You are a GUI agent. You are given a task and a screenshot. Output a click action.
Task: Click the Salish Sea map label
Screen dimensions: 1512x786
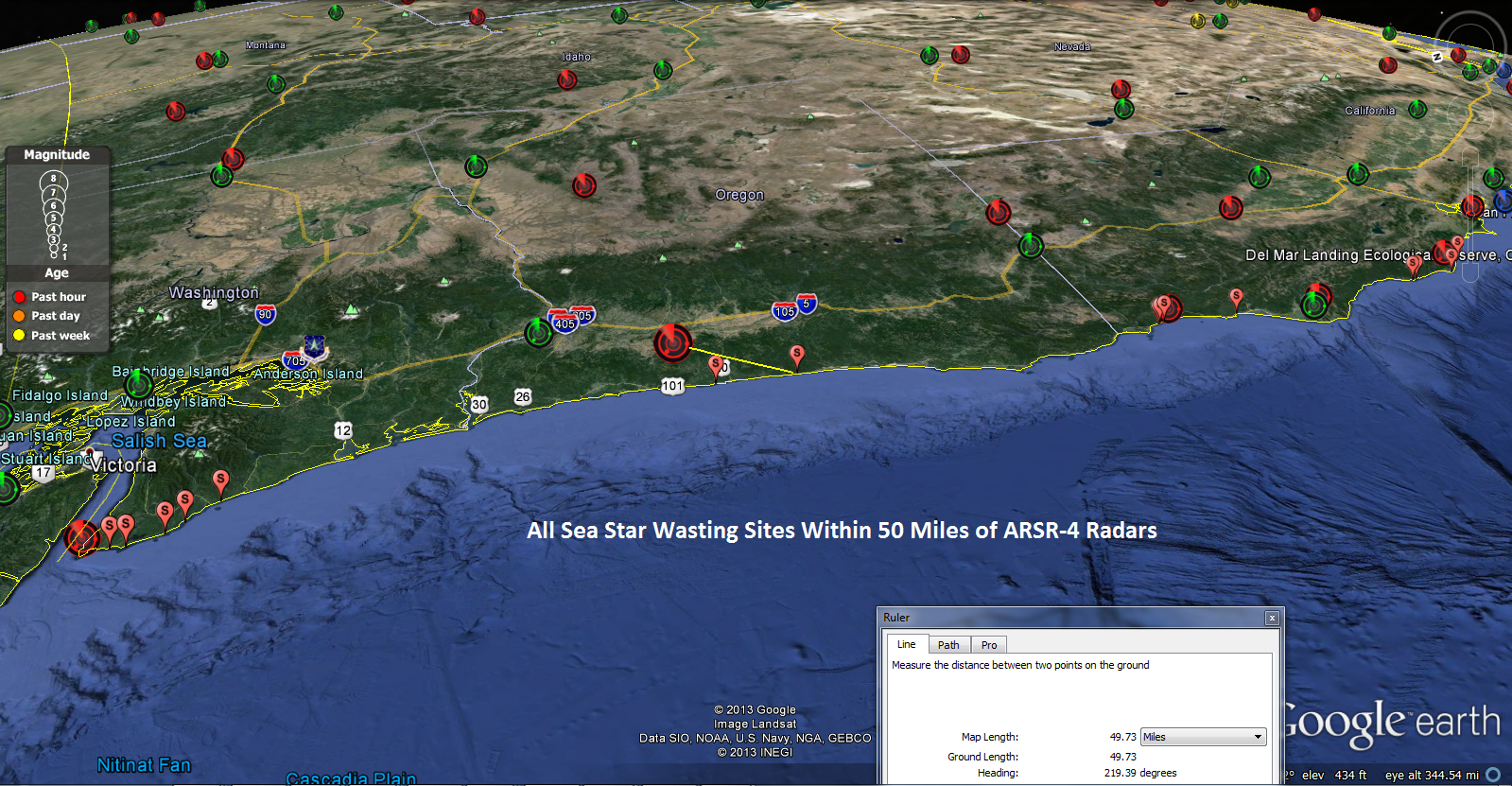(x=159, y=441)
